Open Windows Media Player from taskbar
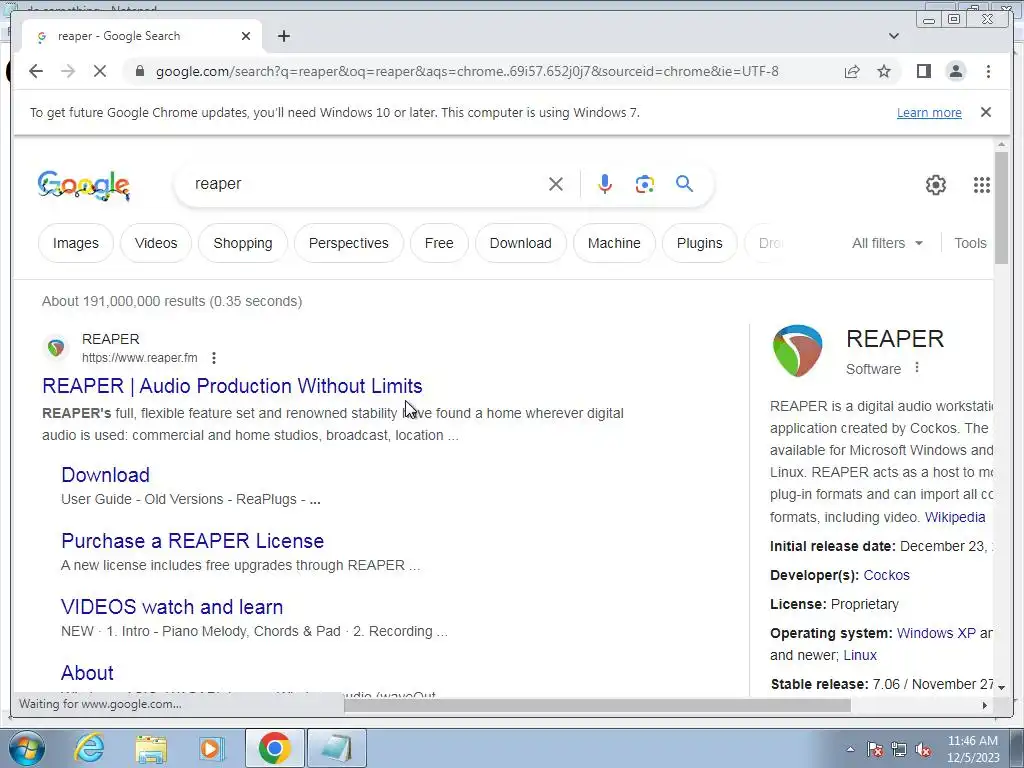 (x=212, y=748)
